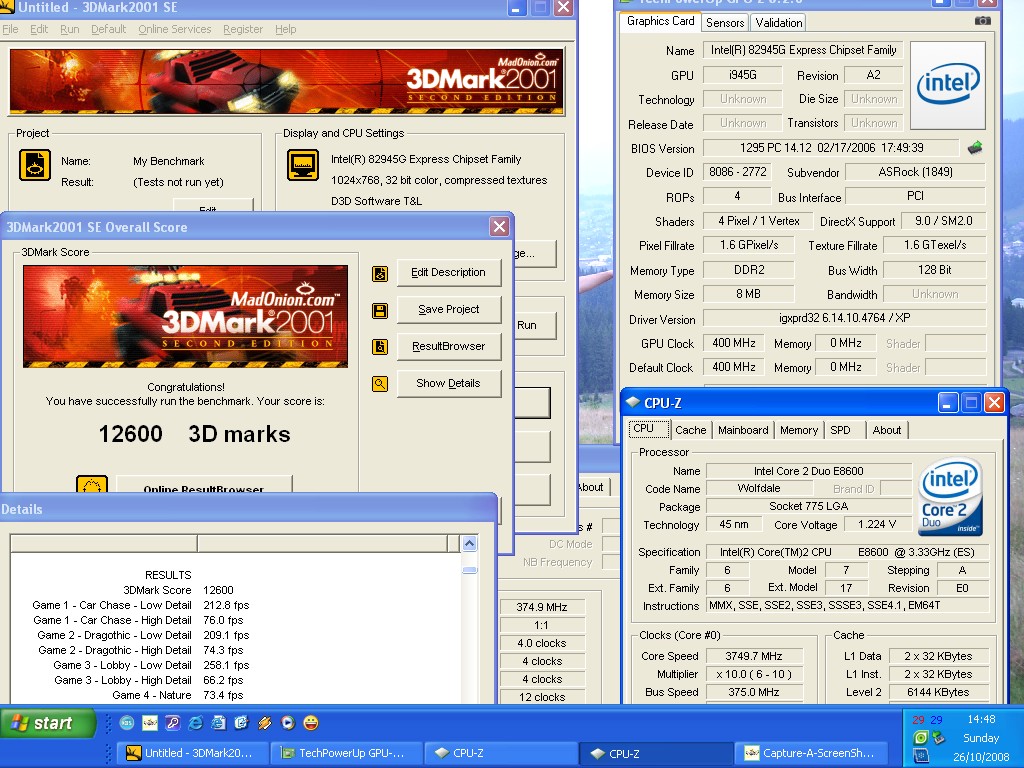Switch to the Cache tab in CPU-Z

(x=690, y=430)
